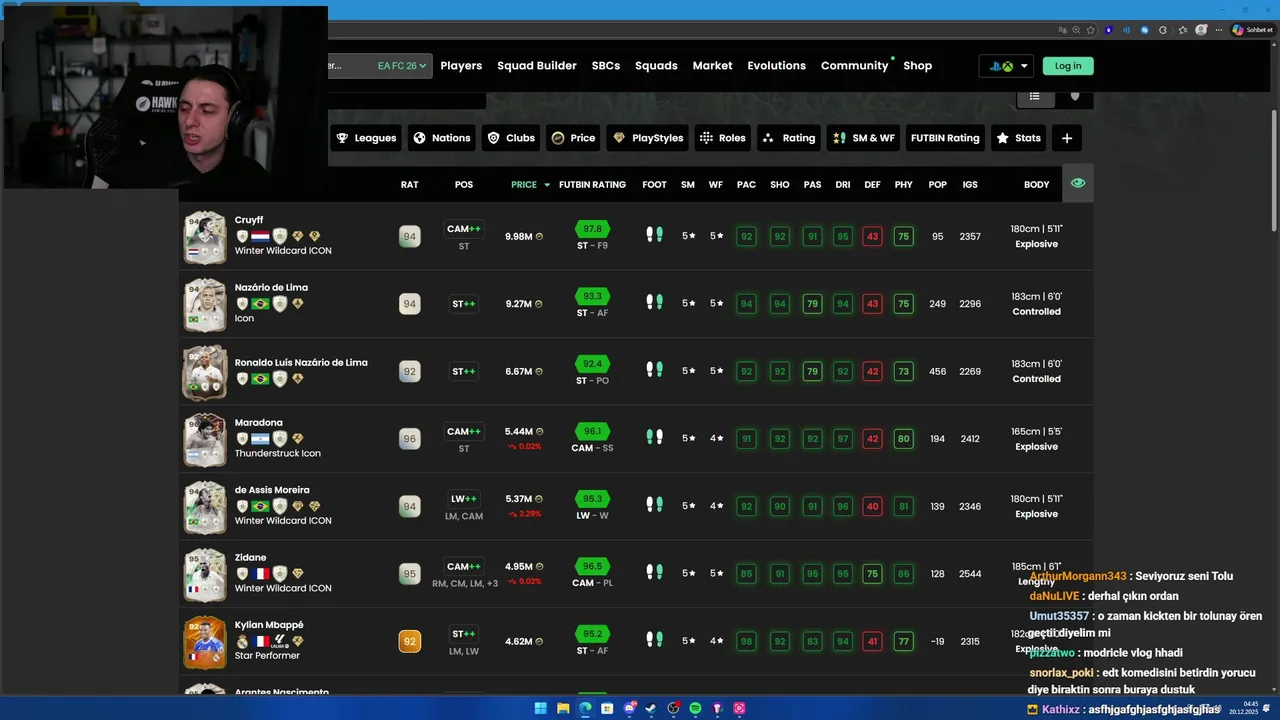
Task: Open Discord from the taskbar
Action: click(630, 707)
